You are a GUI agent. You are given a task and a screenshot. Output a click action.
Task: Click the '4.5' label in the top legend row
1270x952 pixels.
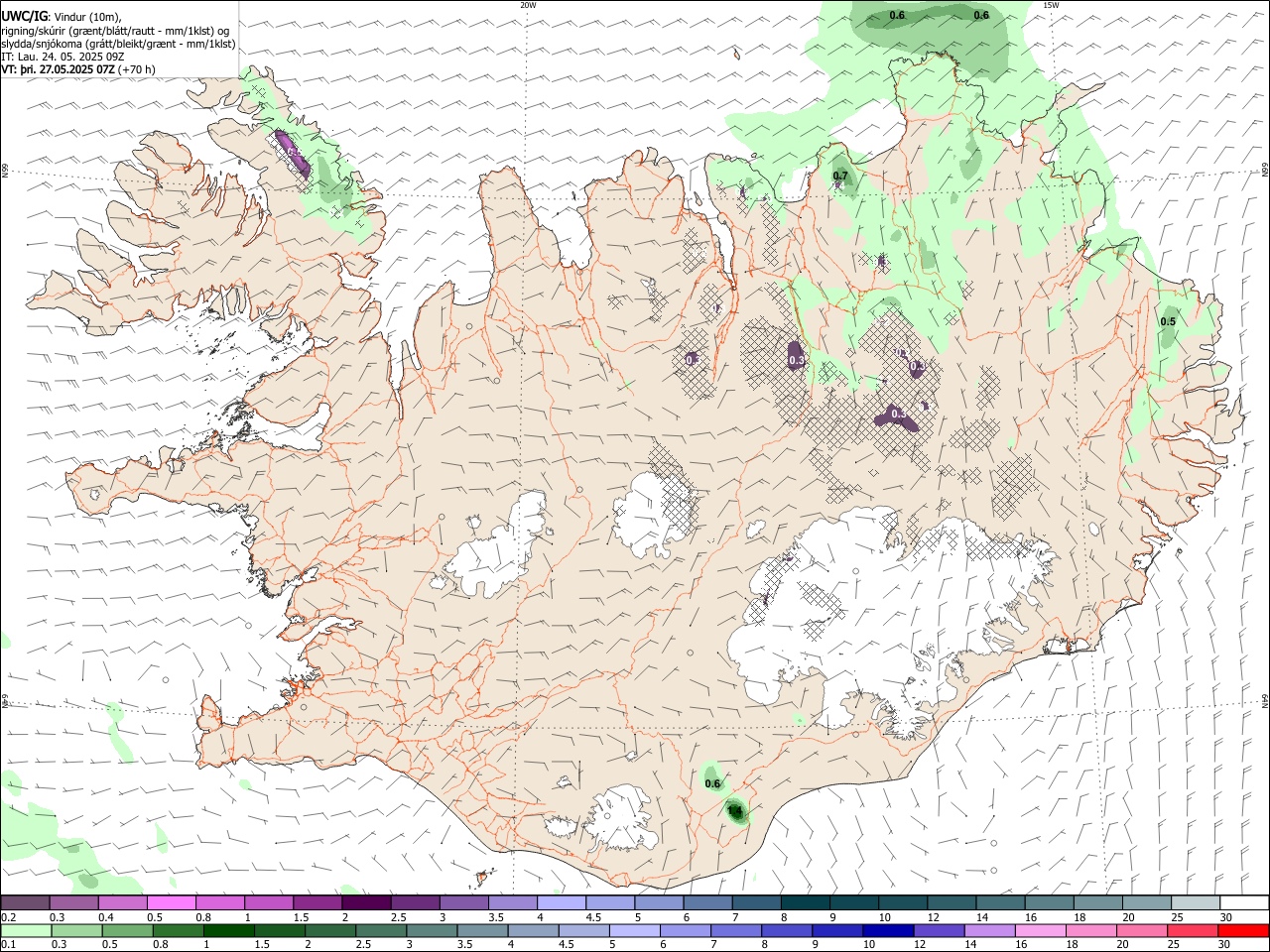pos(593,917)
